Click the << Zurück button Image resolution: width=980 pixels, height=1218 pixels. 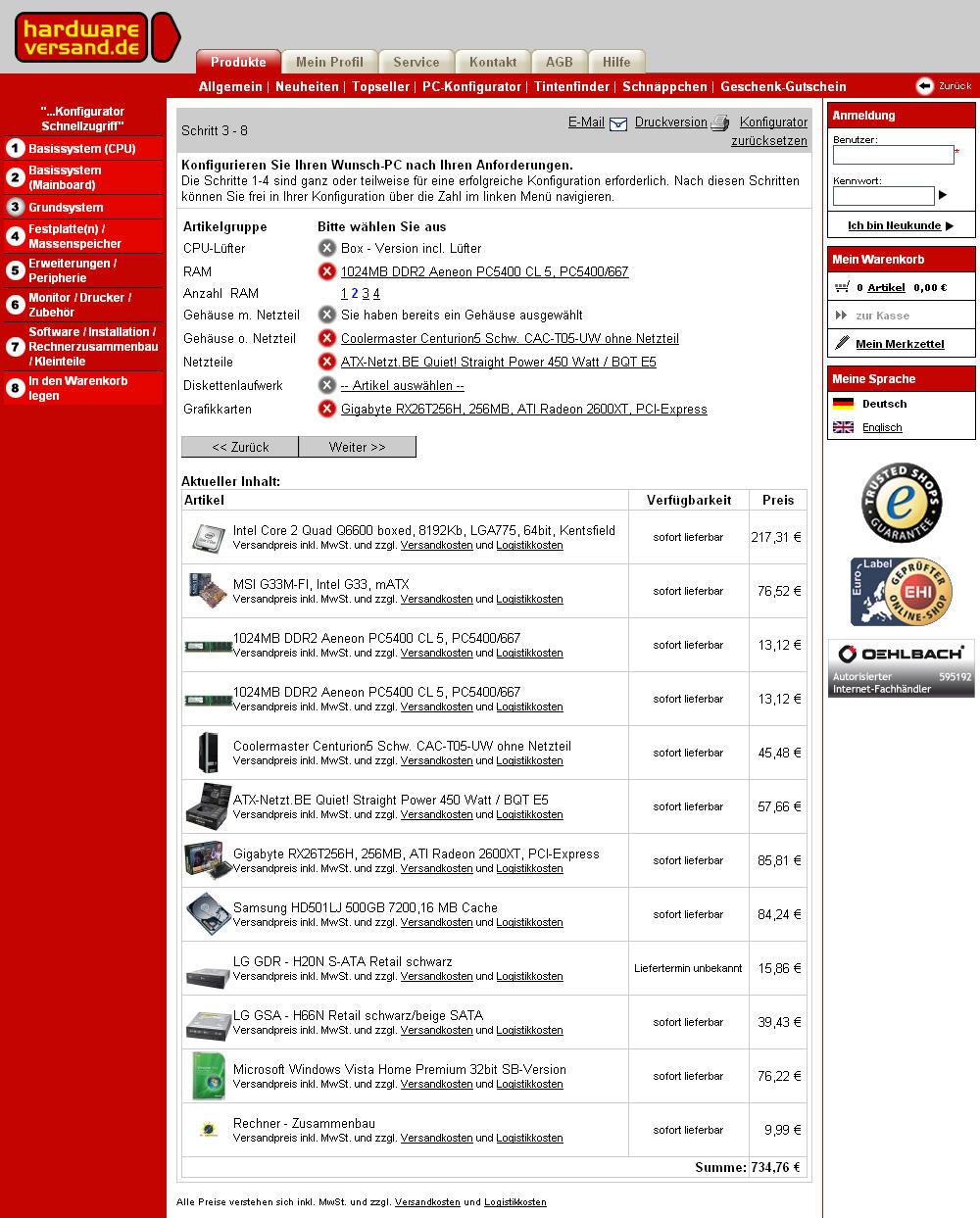tap(240, 447)
